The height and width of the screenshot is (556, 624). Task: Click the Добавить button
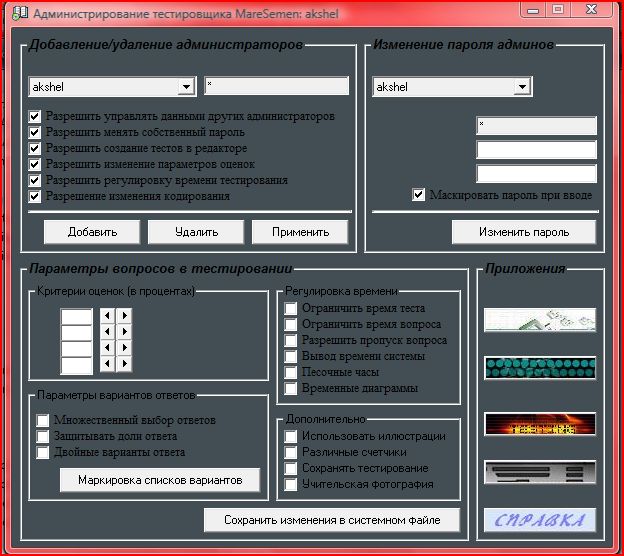(92, 232)
